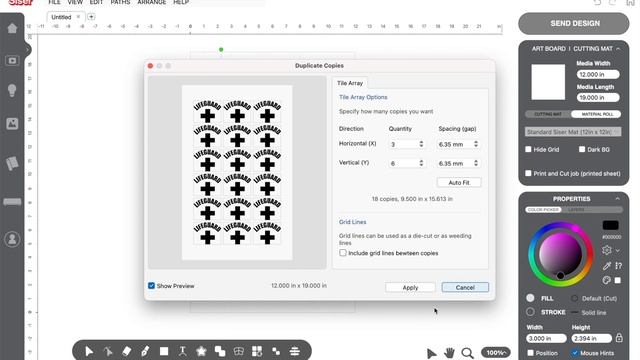This screenshot has height=360, width=640.
Task: Enable Include grid lines between copies
Action: coord(343,253)
